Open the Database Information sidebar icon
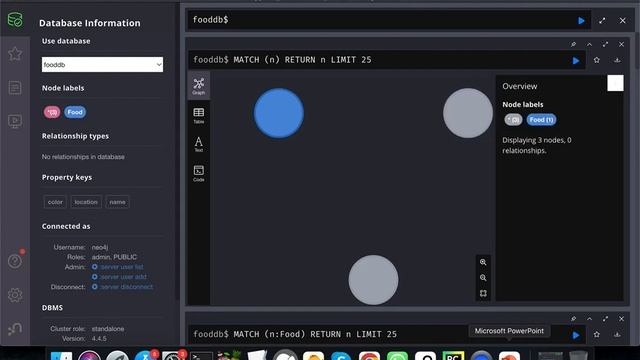The height and width of the screenshot is (360, 640). pyautogui.click(x=15, y=20)
